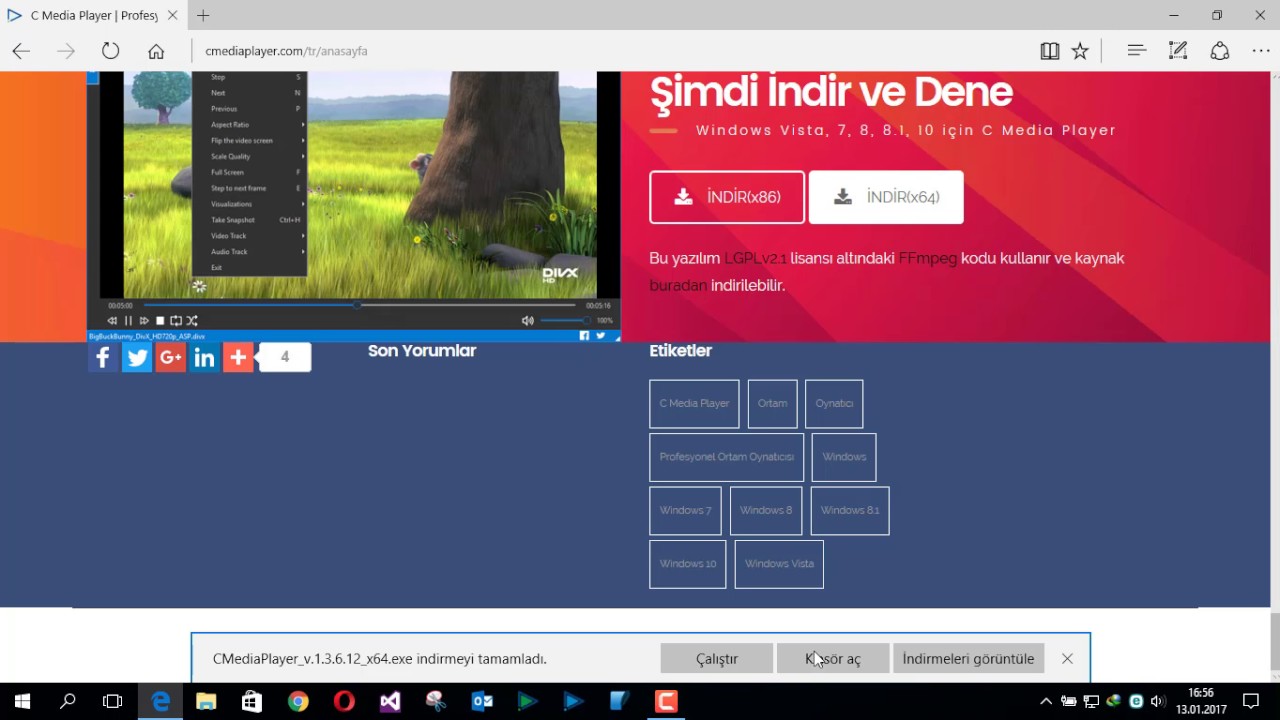
Task: Open the 'Ortam' tag
Action: tap(772, 403)
